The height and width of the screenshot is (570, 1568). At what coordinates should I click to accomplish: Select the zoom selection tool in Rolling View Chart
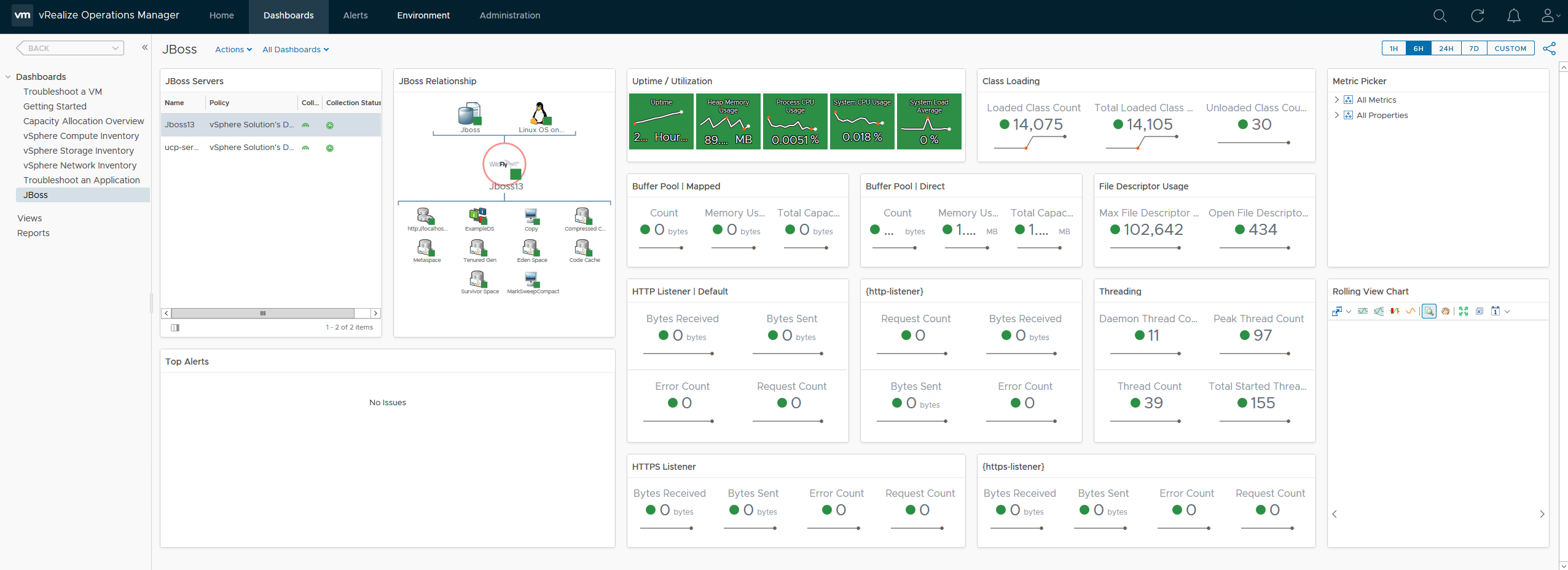[1429, 311]
